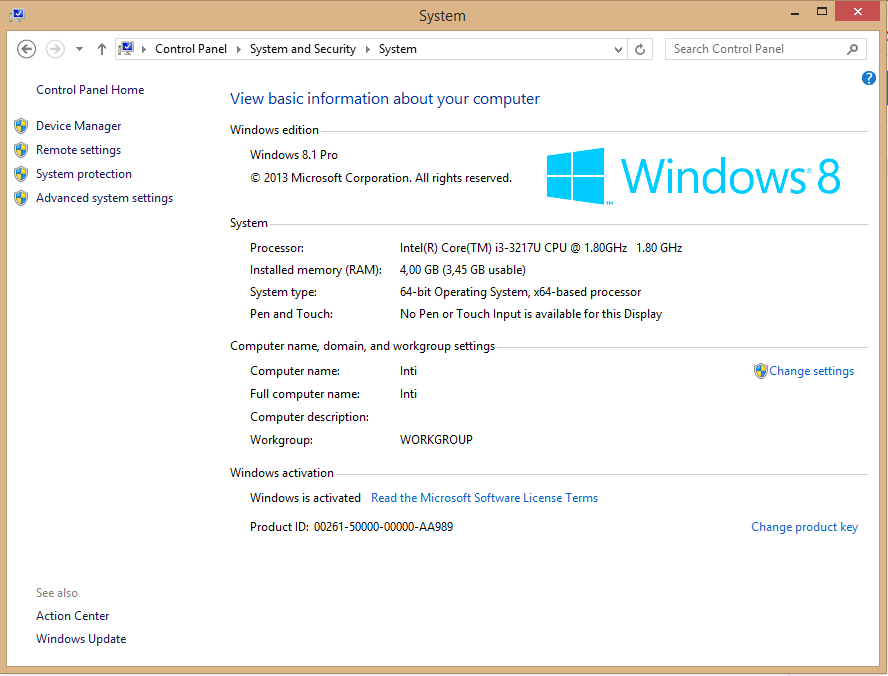Click the search magnifier icon

(x=852, y=49)
